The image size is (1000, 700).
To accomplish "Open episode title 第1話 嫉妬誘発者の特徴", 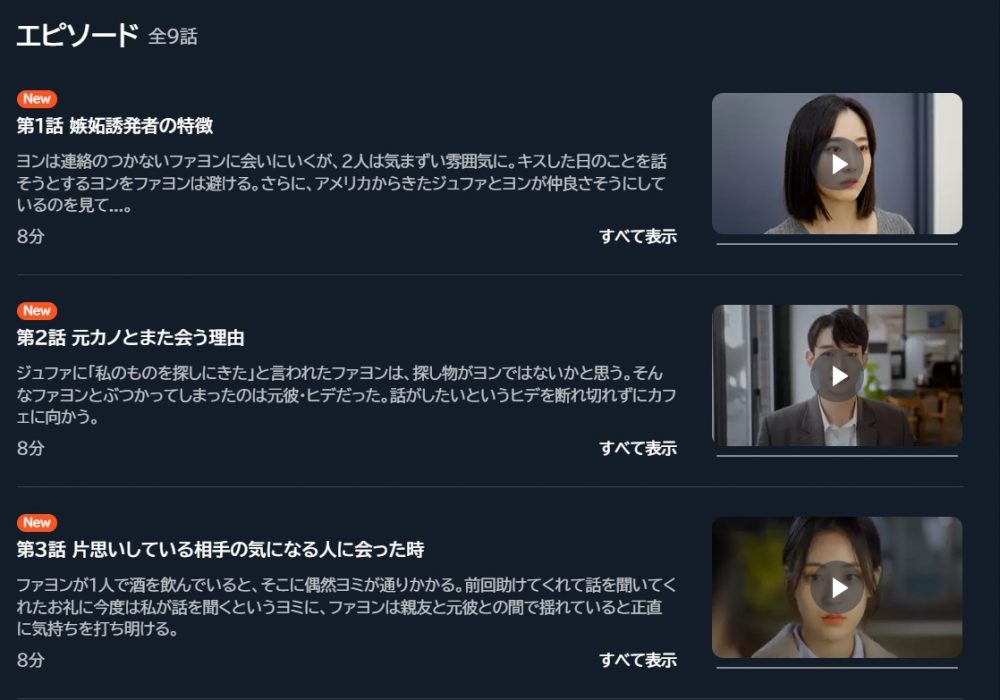I will (x=115, y=126).
